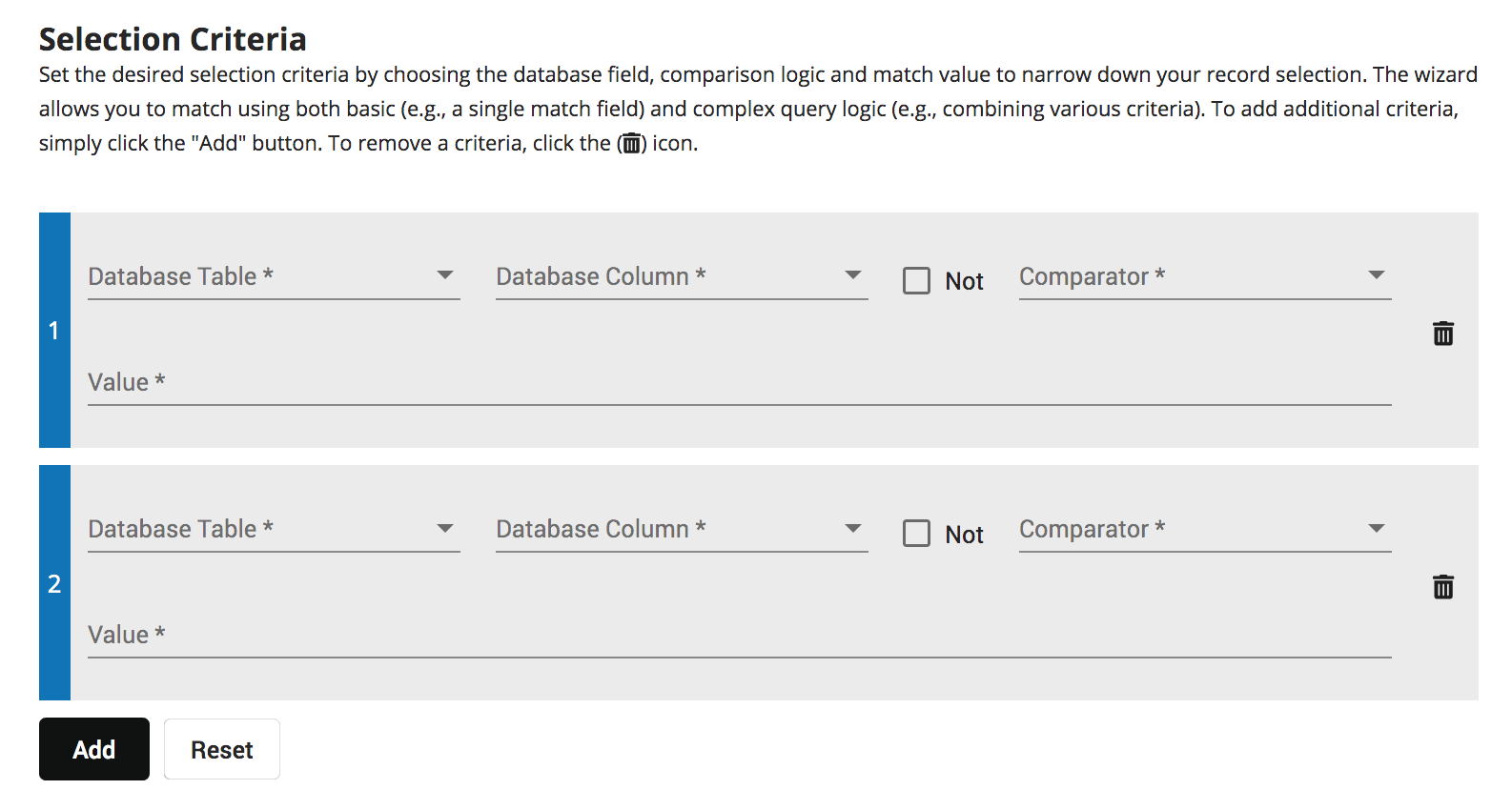Viewport: 1512px width, 810px height.
Task: Toggle the Not checkbox in row 2
Action: point(916,533)
